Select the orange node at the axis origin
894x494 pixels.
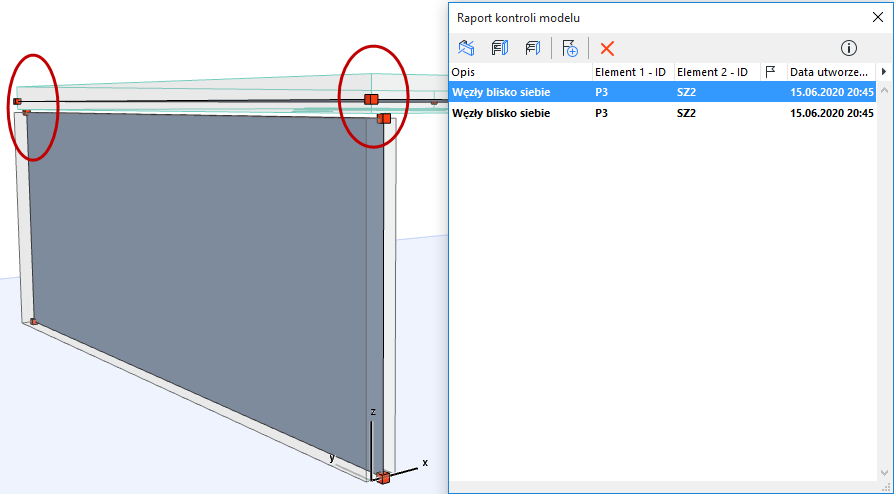coord(383,477)
